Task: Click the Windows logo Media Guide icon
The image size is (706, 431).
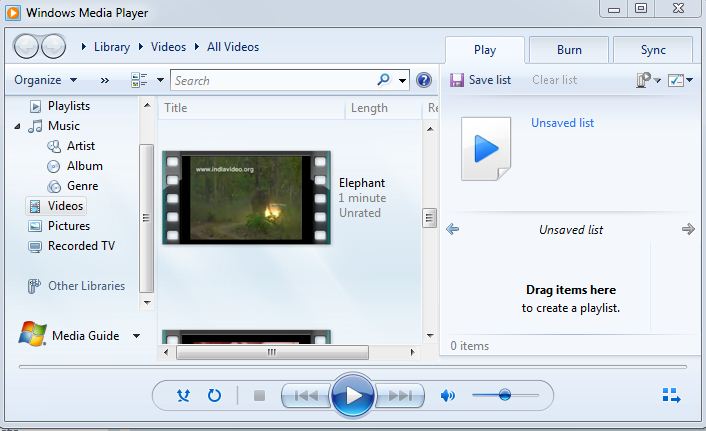Action: click(32, 334)
